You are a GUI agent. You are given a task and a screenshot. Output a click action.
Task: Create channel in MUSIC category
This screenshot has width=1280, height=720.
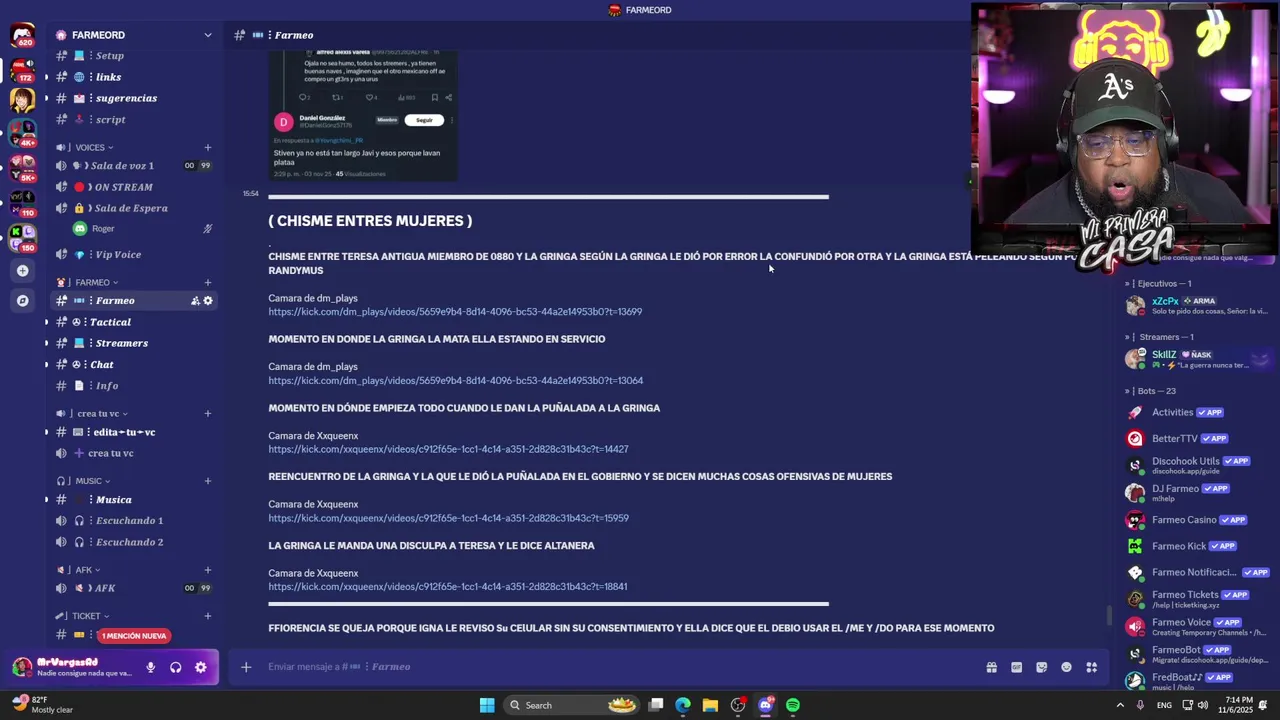click(x=208, y=481)
